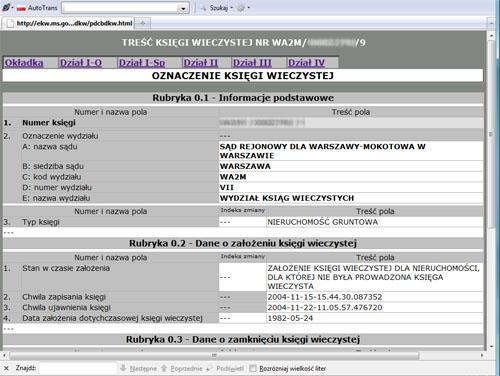Screen dimensions: 500x376
Task: Click the vertical scrollbar up arrow
Action: (491, 35)
